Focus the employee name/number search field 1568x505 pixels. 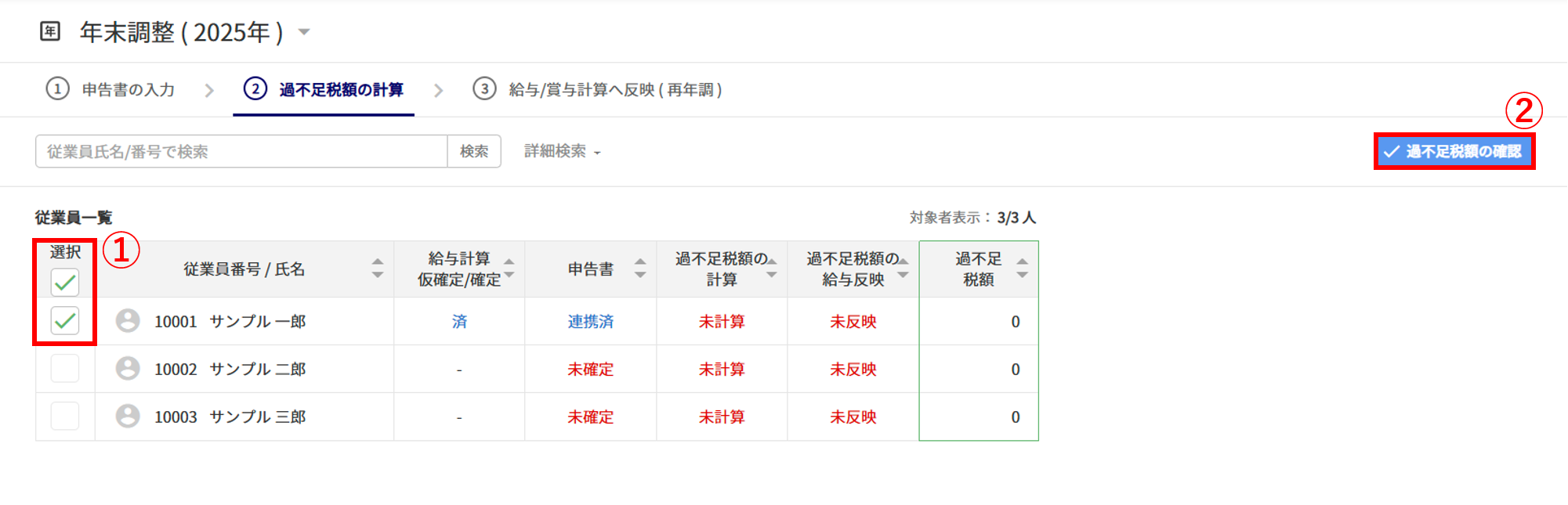pyautogui.click(x=241, y=152)
